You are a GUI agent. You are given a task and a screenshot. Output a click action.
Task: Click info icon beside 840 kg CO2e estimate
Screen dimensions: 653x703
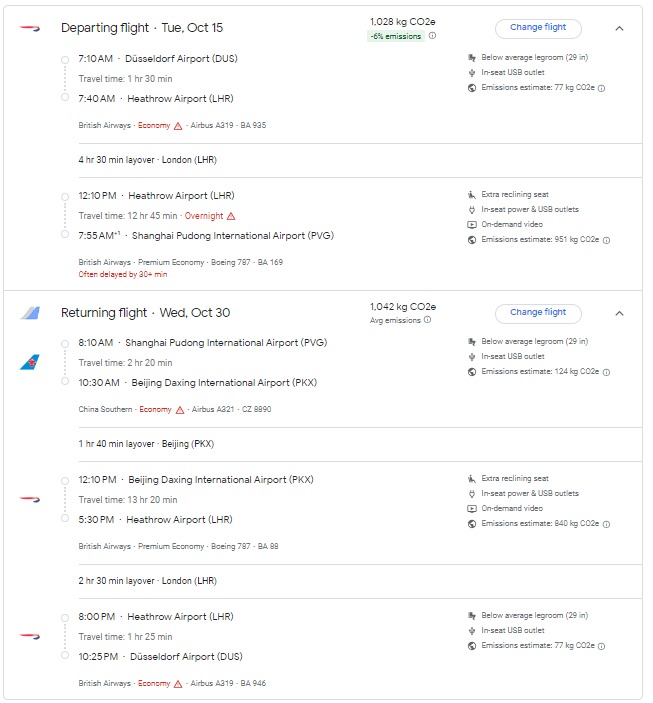click(606, 524)
